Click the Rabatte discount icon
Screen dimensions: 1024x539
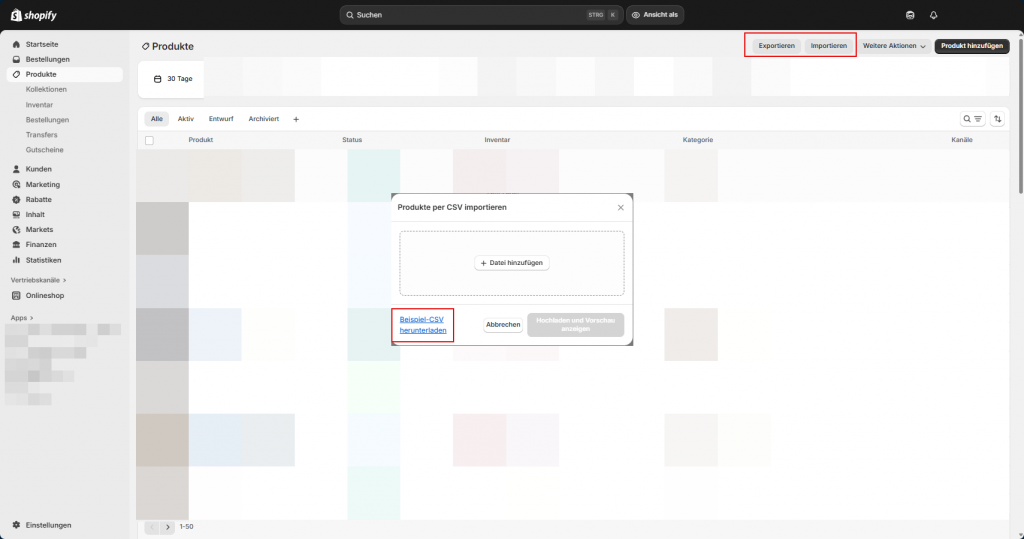click(16, 200)
